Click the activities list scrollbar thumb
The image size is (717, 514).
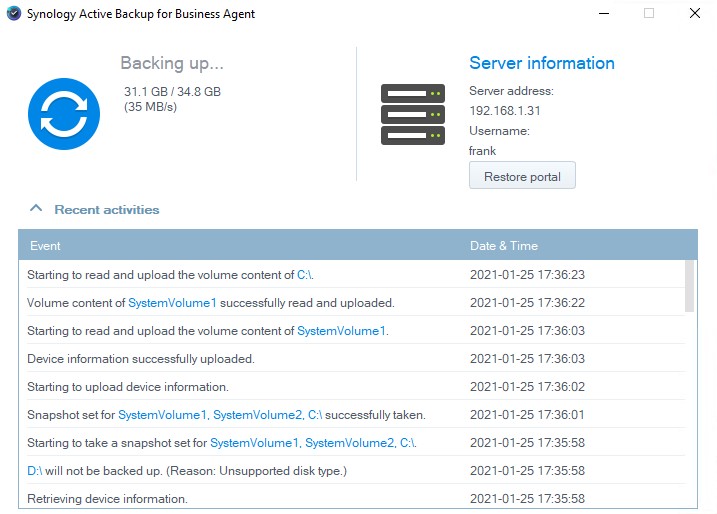click(689, 286)
